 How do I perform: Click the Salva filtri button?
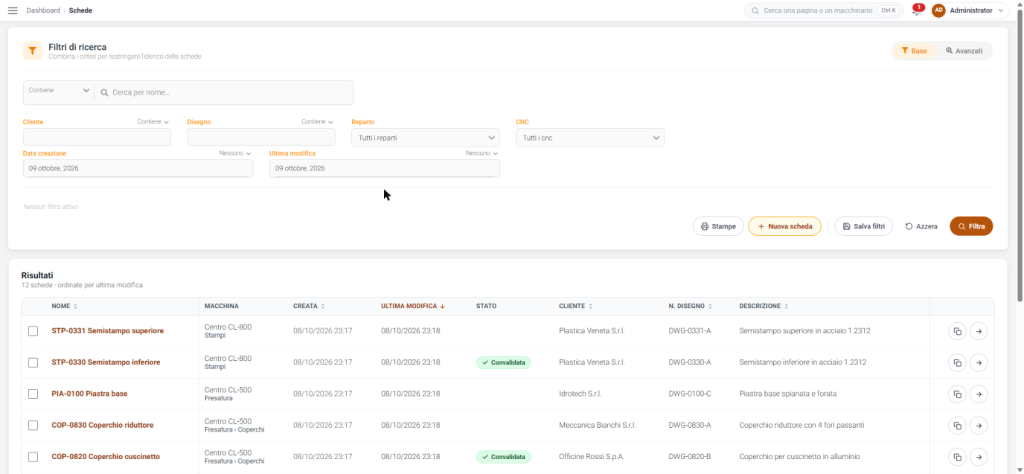tap(863, 227)
